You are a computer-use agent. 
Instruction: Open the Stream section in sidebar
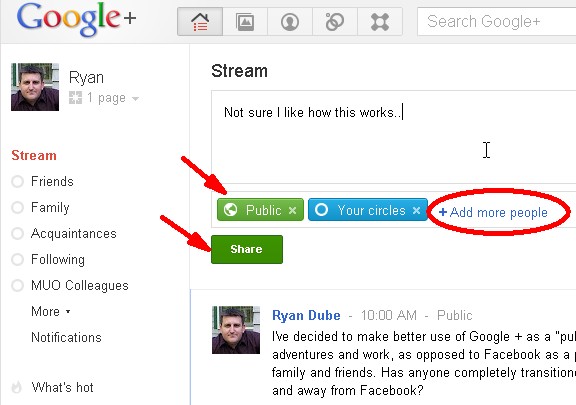tap(34, 155)
